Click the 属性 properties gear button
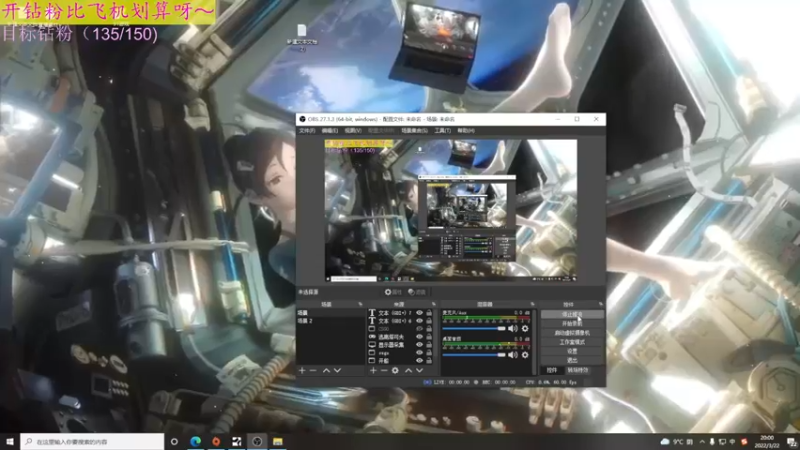800x450 pixels. pos(393,292)
